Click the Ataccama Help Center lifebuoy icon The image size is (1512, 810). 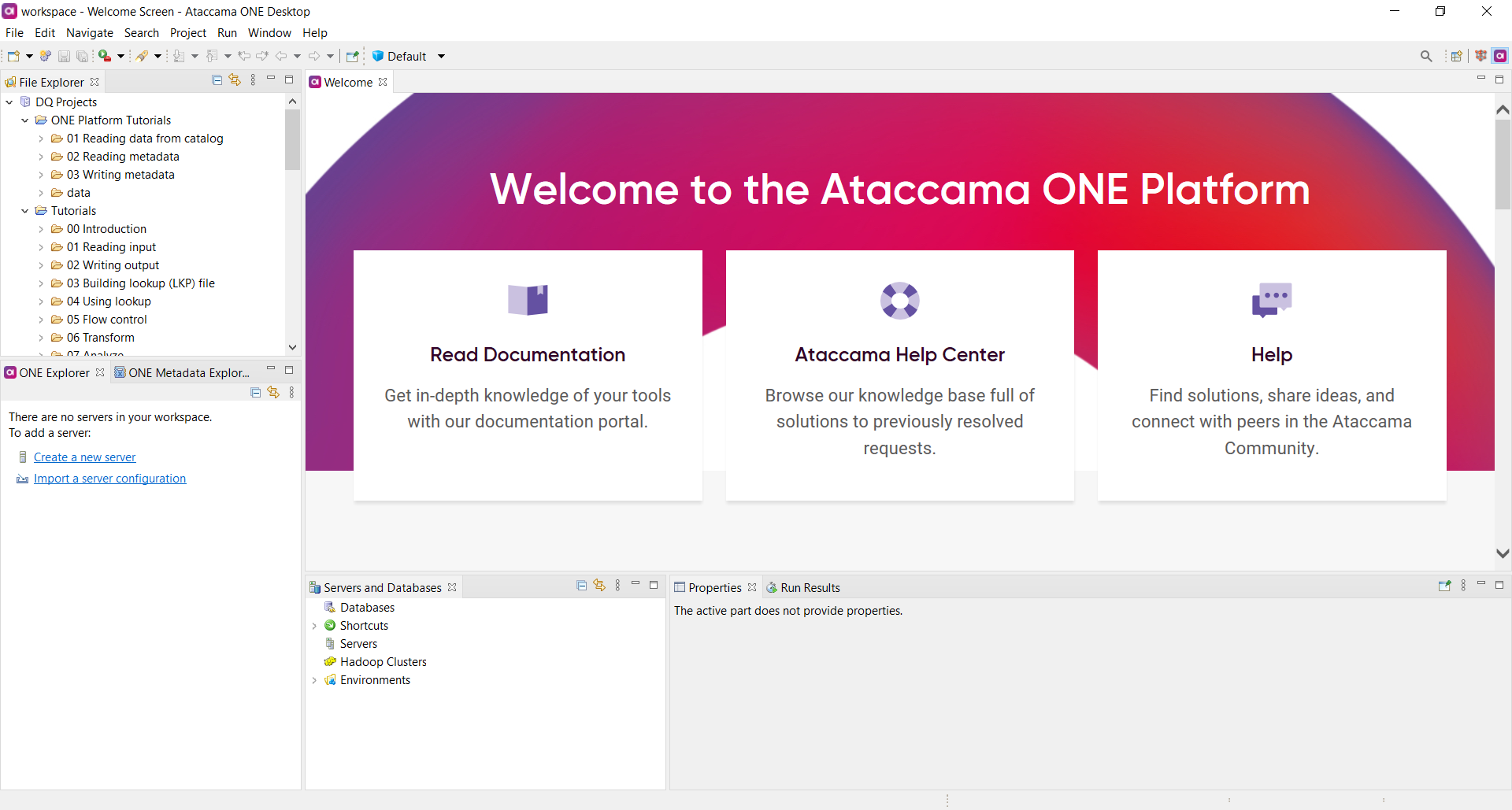tap(899, 300)
